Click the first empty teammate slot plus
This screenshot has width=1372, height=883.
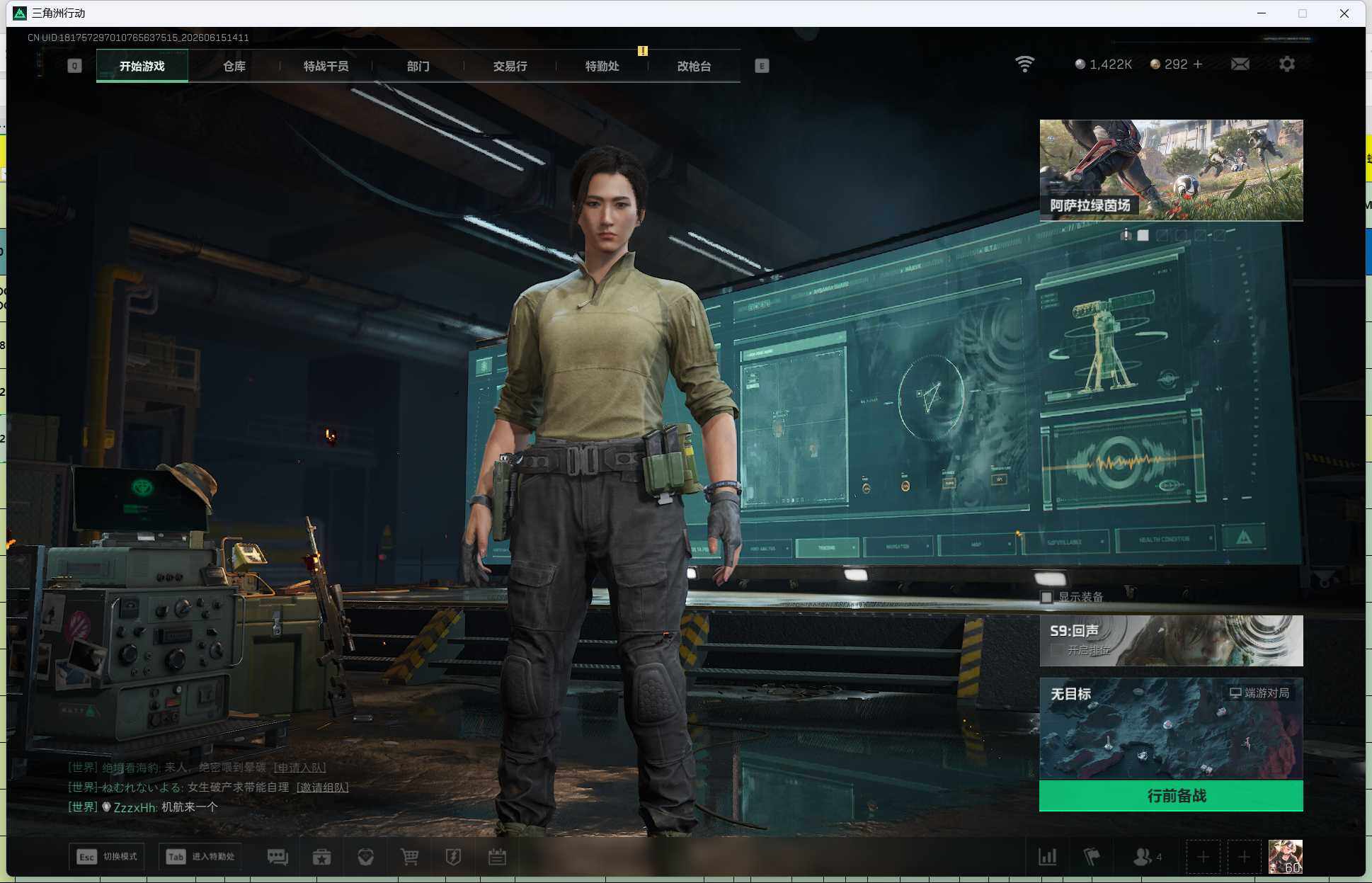click(1203, 858)
